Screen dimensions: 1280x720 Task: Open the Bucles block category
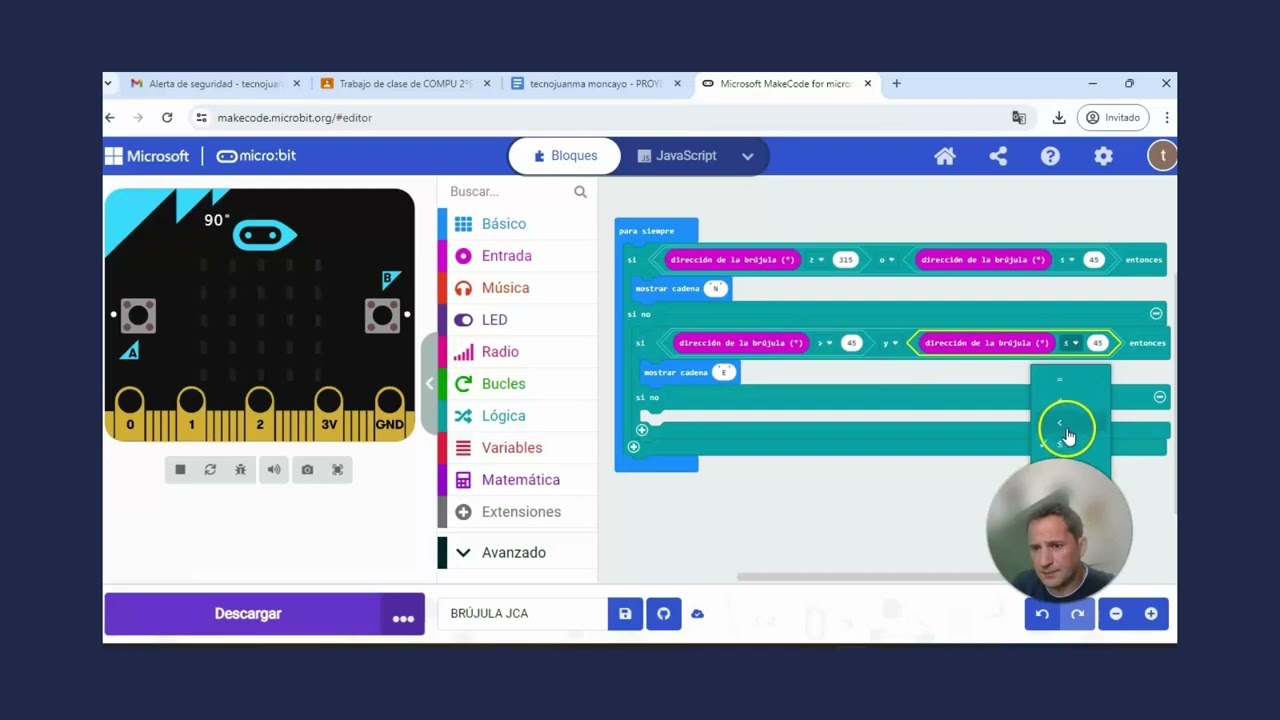click(x=517, y=384)
